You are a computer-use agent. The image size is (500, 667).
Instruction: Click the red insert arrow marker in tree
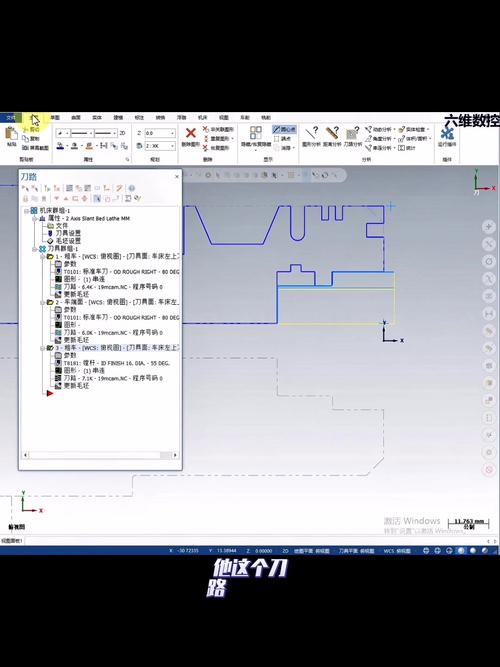click(50, 393)
